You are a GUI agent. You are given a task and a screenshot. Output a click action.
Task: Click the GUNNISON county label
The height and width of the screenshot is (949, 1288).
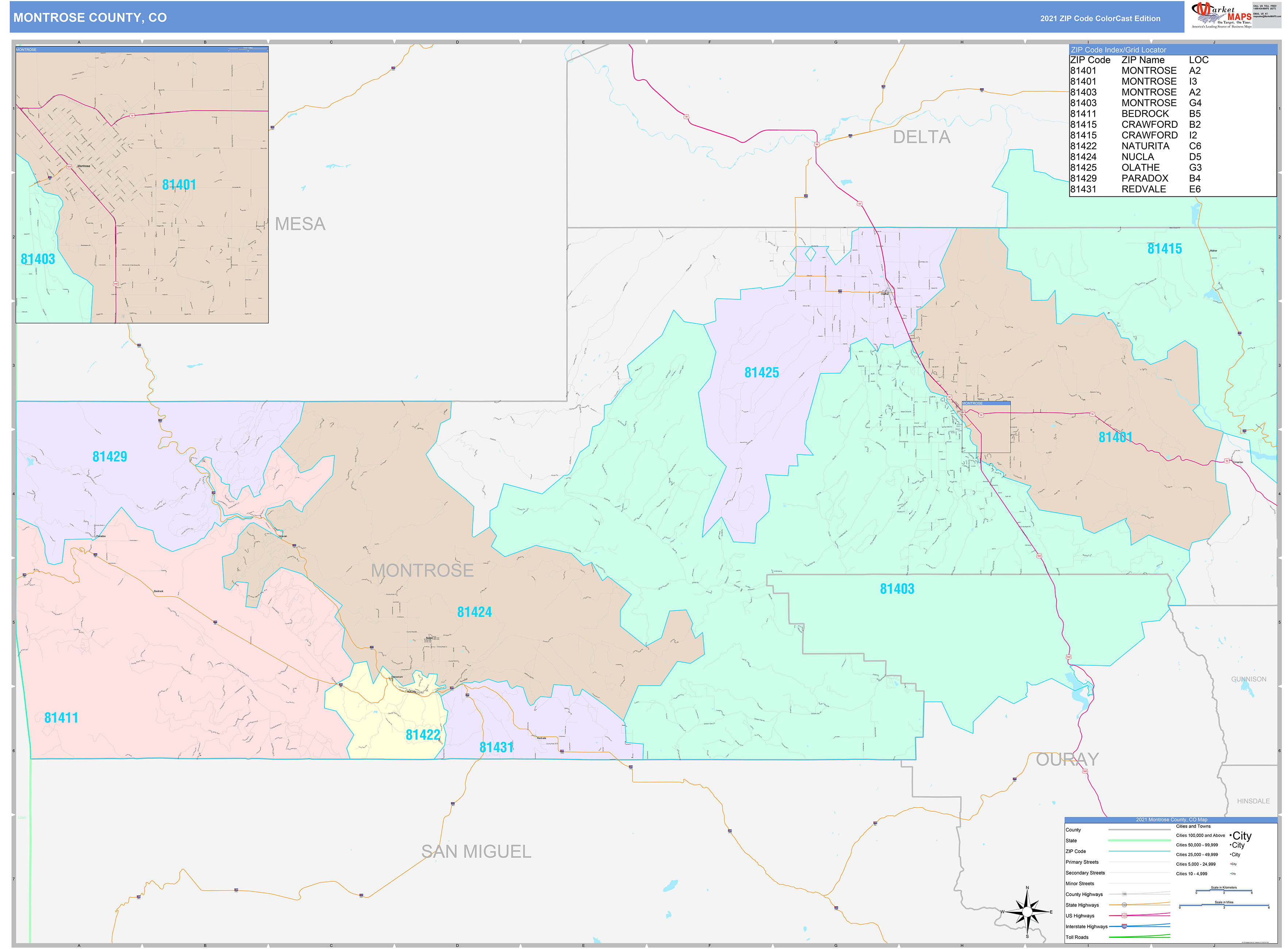(x=1248, y=679)
